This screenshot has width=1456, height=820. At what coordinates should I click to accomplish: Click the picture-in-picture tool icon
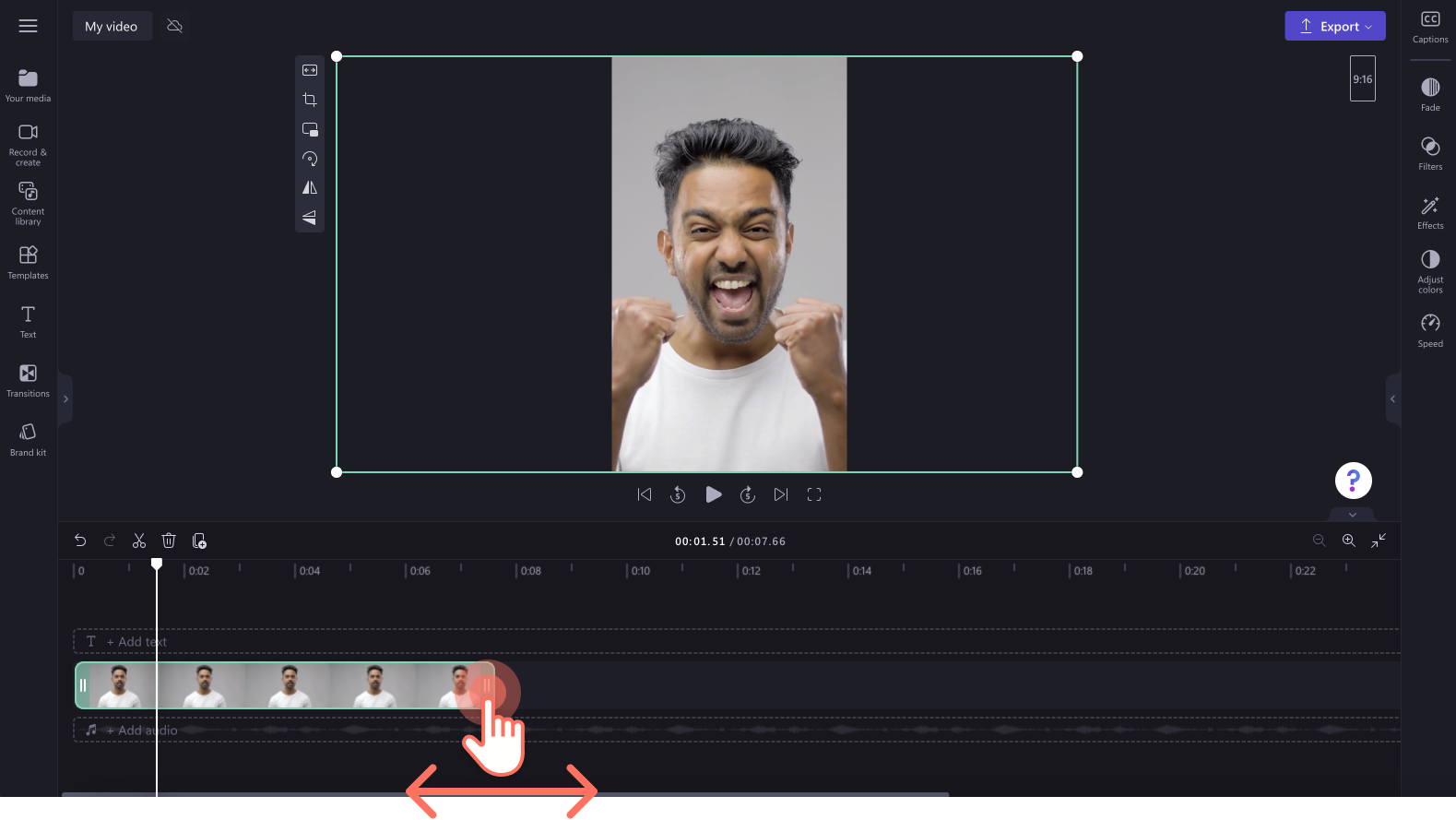pos(310,129)
